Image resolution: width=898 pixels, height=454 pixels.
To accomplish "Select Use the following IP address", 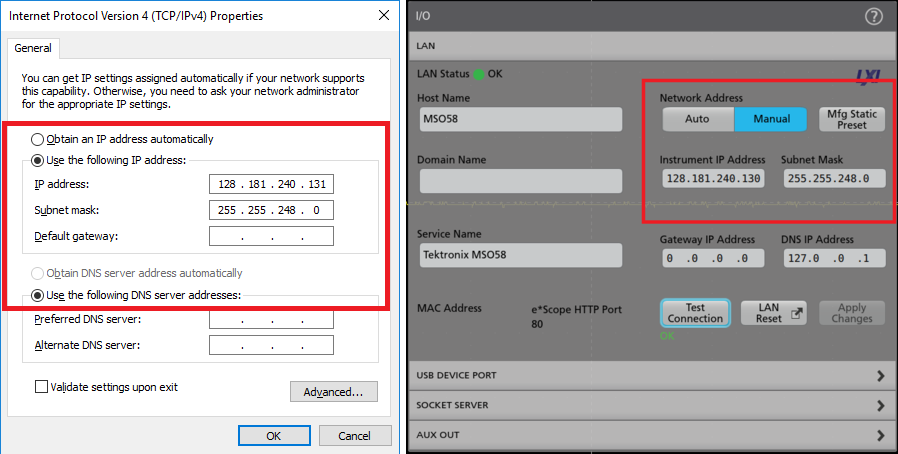I will (x=38, y=161).
